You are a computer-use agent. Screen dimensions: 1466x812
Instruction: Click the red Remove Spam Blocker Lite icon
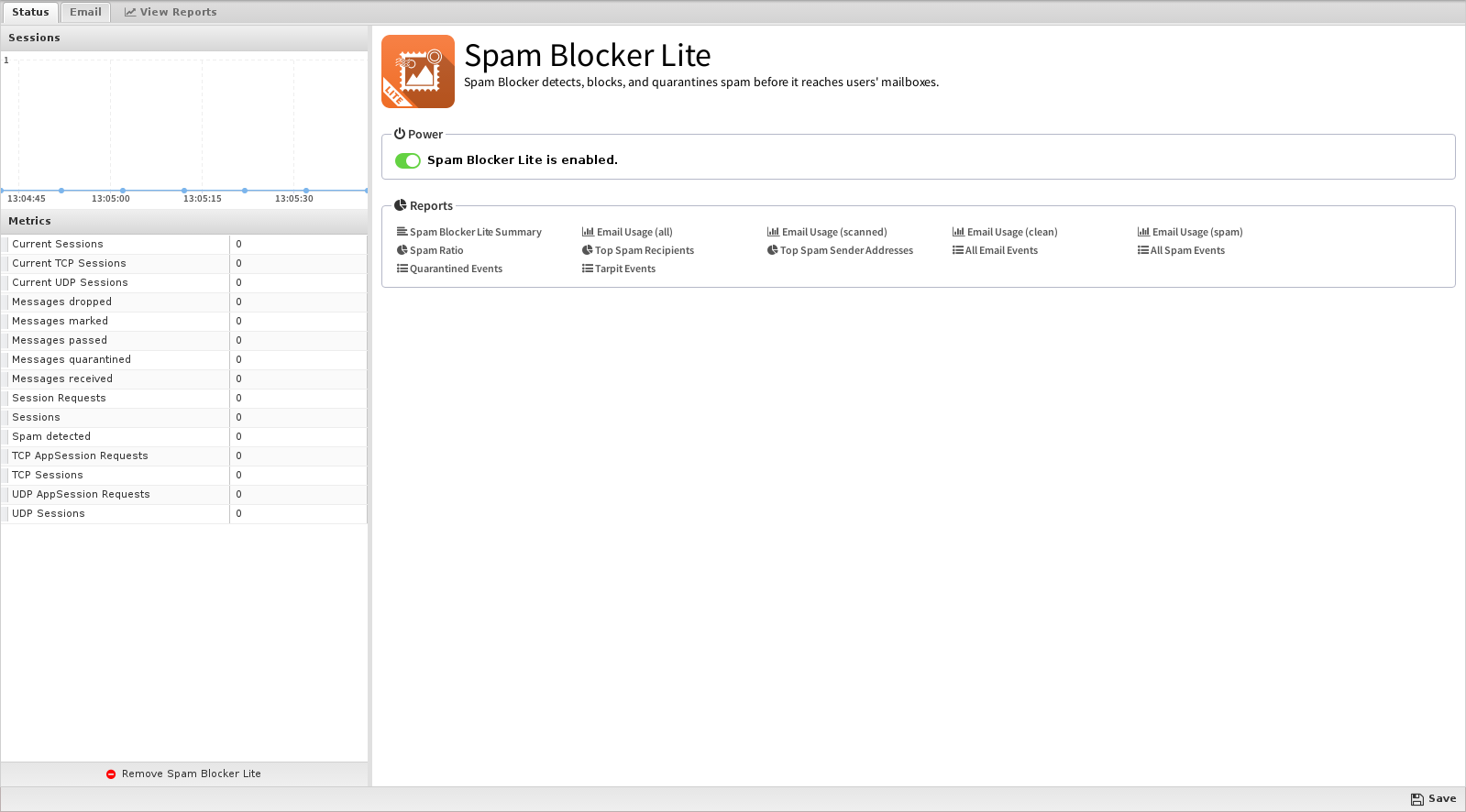click(x=111, y=774)
